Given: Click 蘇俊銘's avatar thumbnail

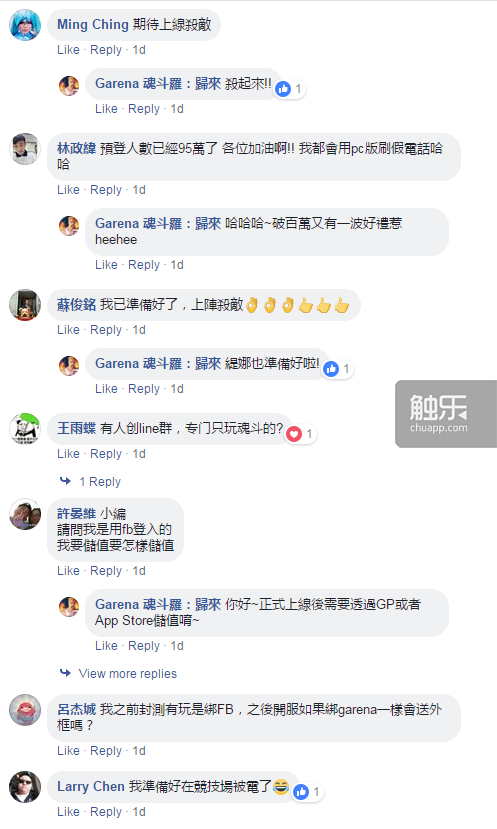Looking at the screenshot, I should (x=25, y=305).
